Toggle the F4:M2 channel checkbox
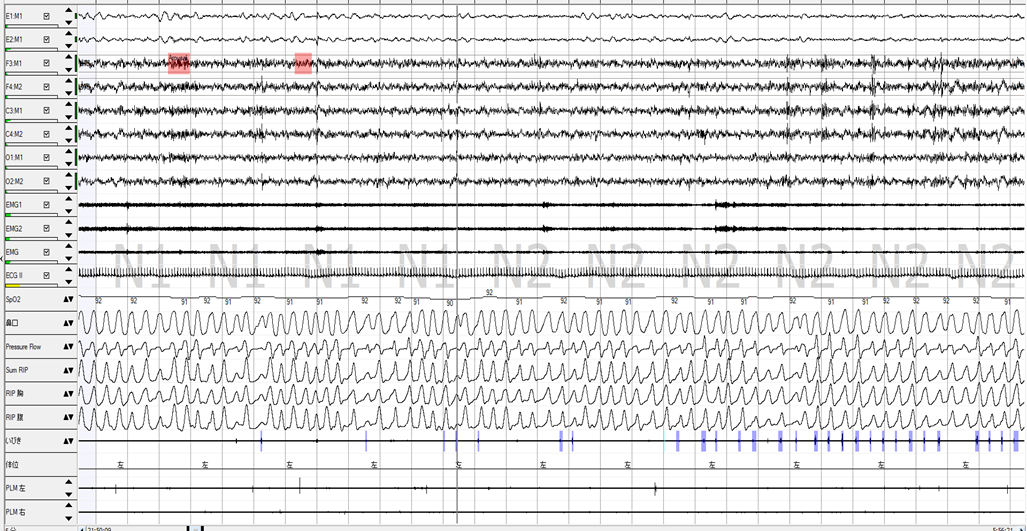The height and width of the screenshot is (531, 1027). (46, 87)
